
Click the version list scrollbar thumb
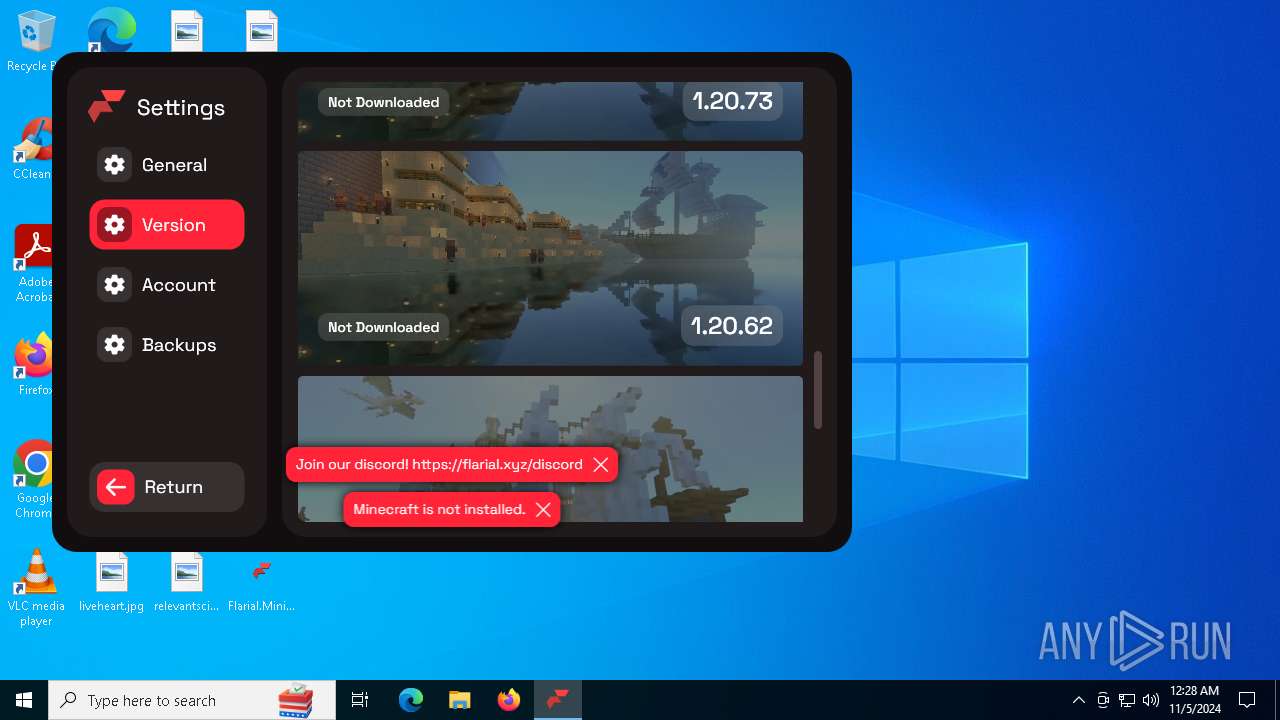coord(818,390)
